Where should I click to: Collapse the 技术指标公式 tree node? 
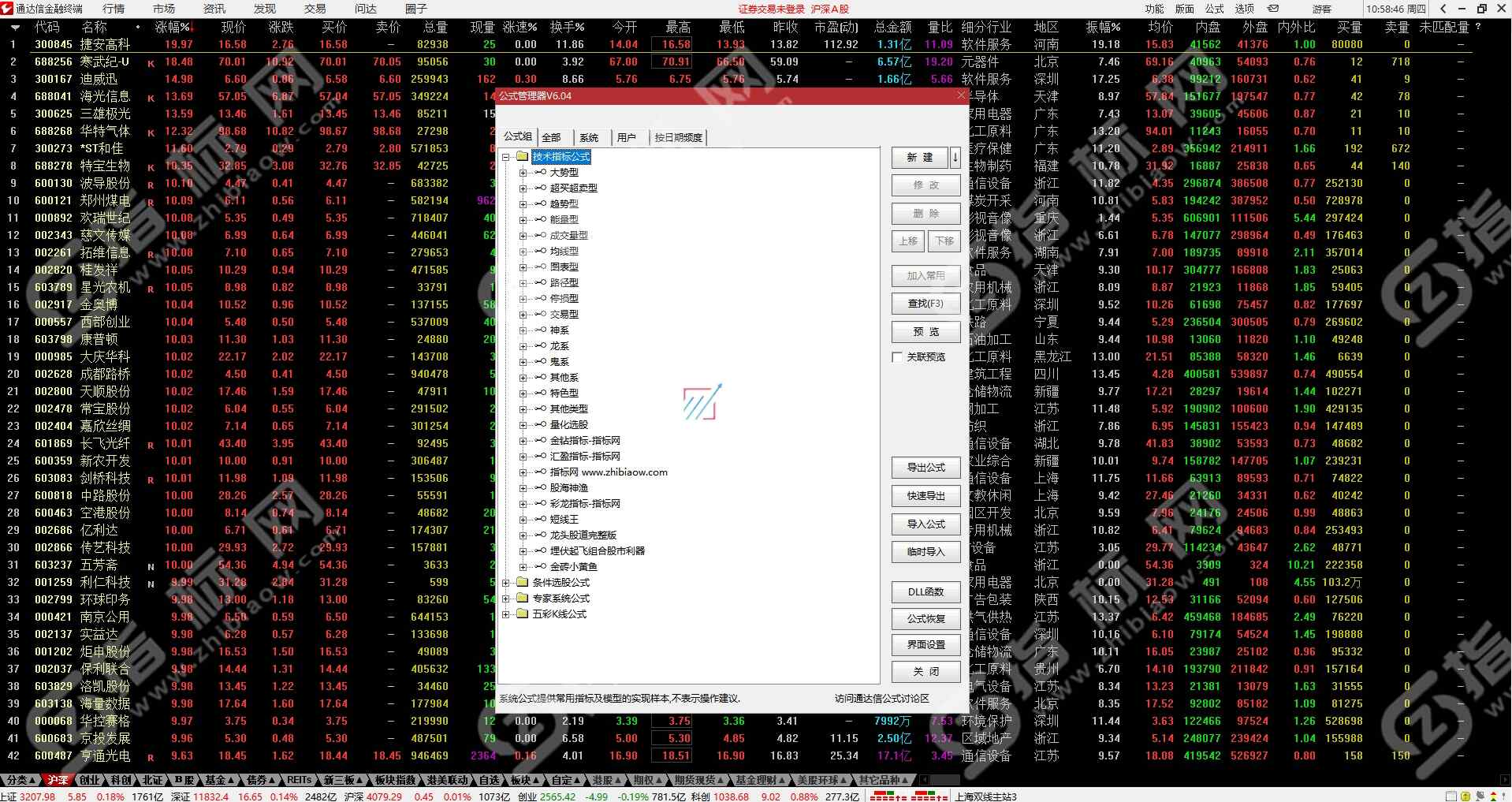506,157
